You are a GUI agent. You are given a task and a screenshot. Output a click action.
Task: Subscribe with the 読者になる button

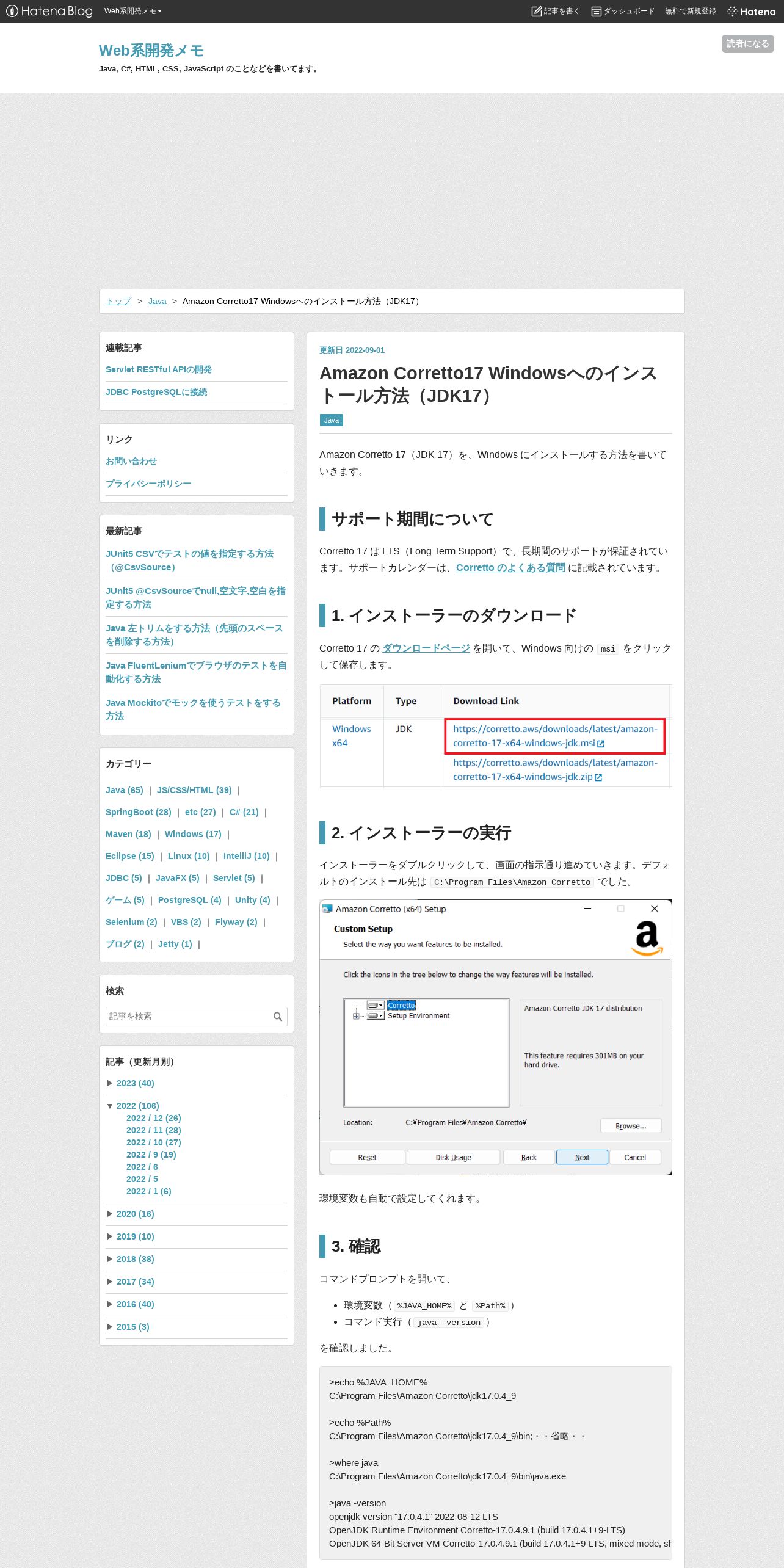click(747, 43)
